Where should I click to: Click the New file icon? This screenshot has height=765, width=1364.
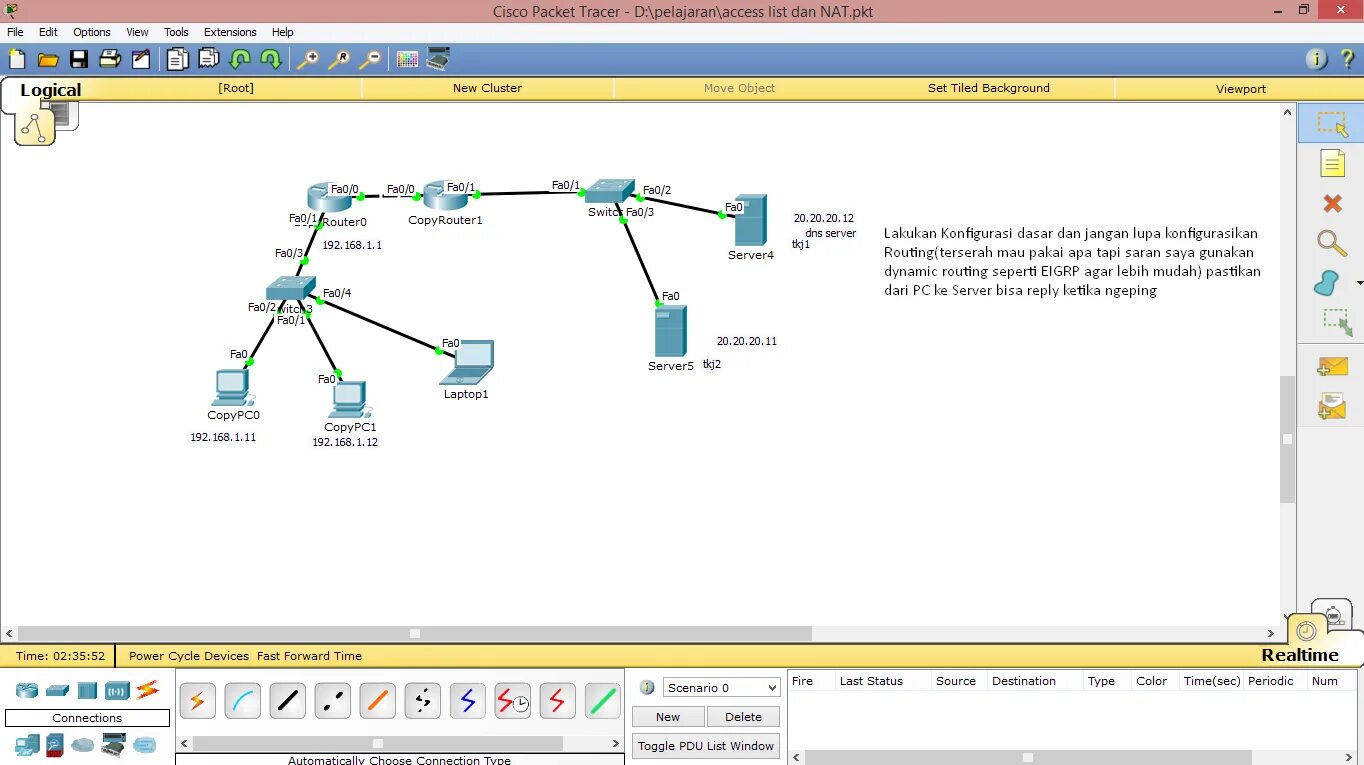click(17, 60)
